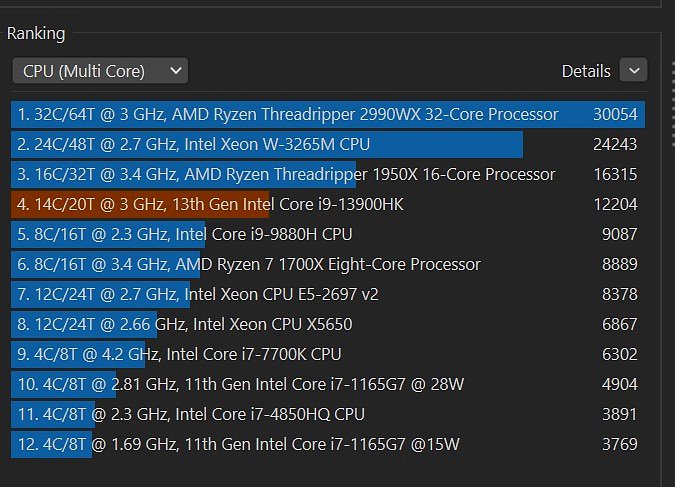Select the Core i9-9880H ranking row
This screenshot has height=487, width=675.
point(328,234)
